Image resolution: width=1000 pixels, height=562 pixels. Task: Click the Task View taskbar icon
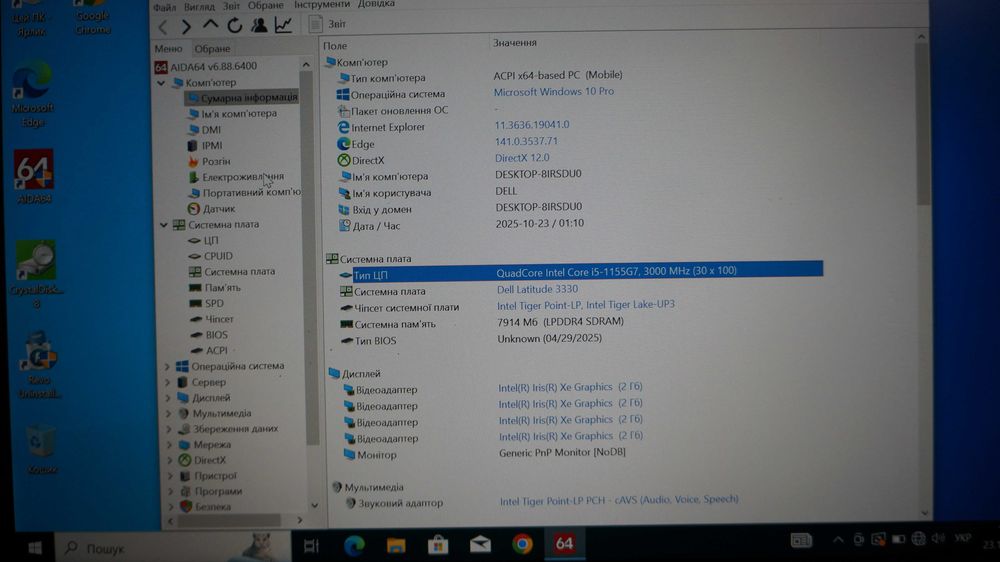[x=311, y=546]
